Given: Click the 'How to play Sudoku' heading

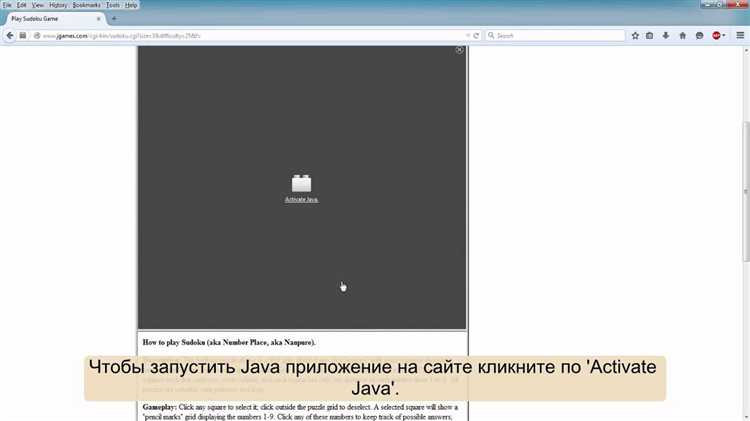Looking at the screenshot, I should tap(229, 343).
